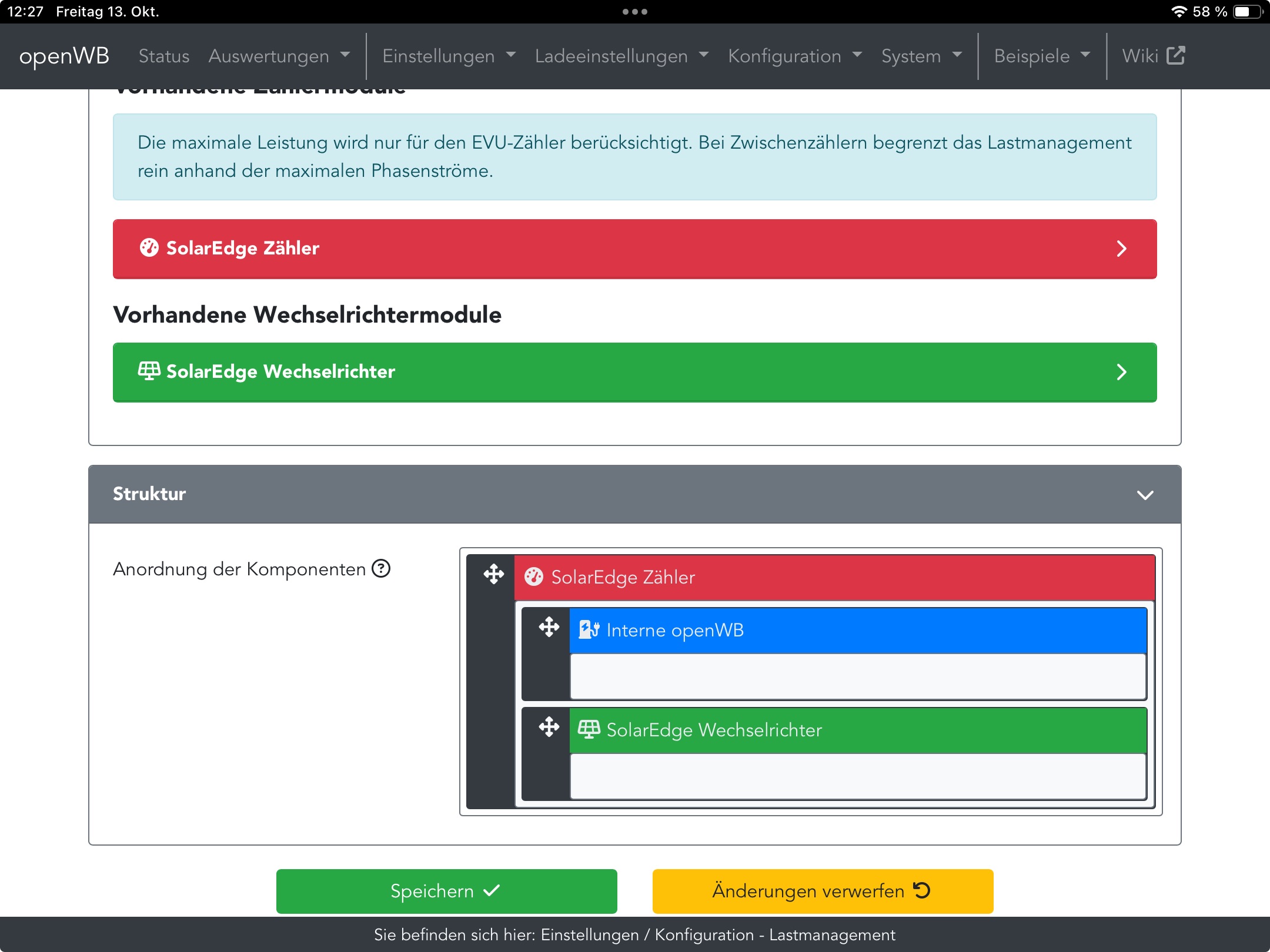The width and height of the screenshot is (1270, 952).
Task: Click charging station icon on Interne openWB
Action: point(589,629)
